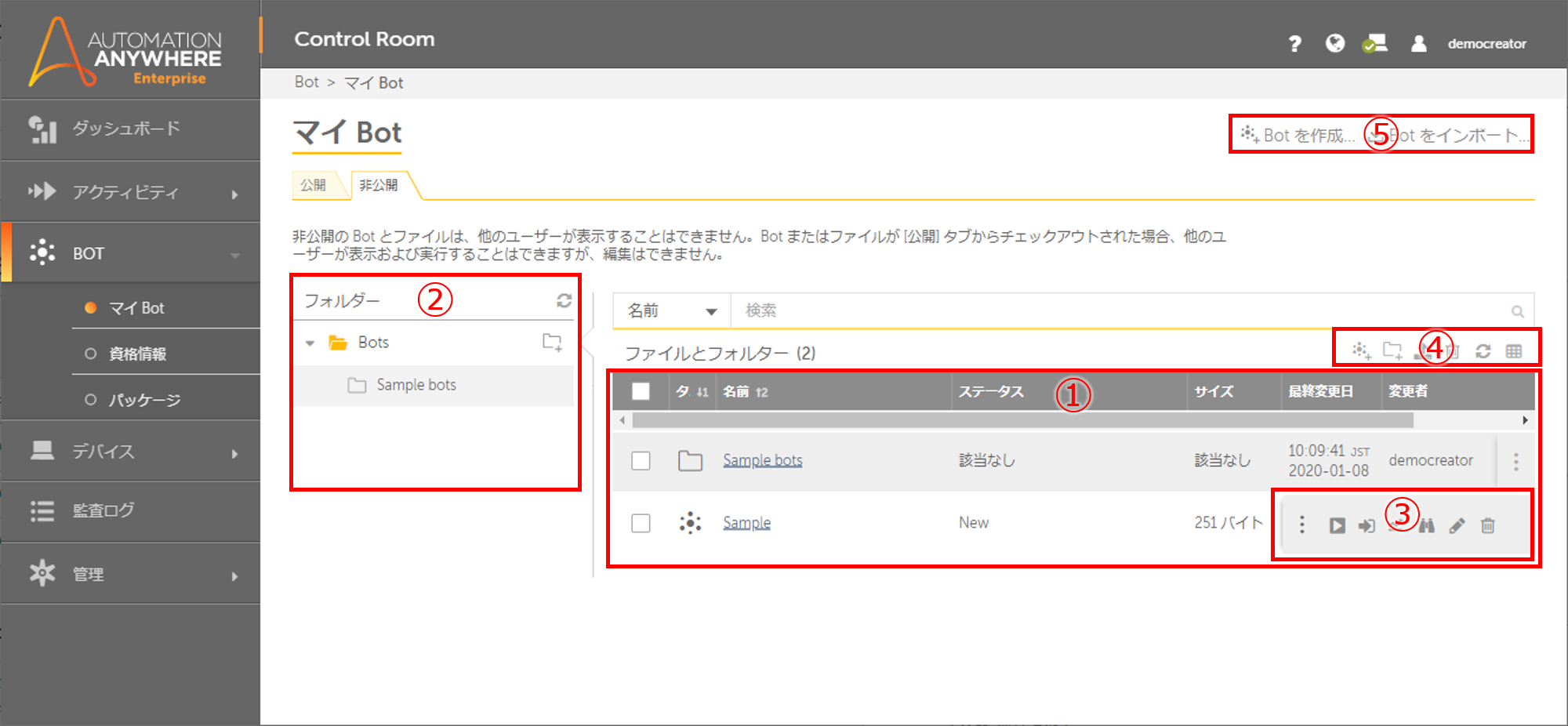Check the Sample bot row checkbox
The height and width of the screenshot is (726, 1568).
pos(641,523)
